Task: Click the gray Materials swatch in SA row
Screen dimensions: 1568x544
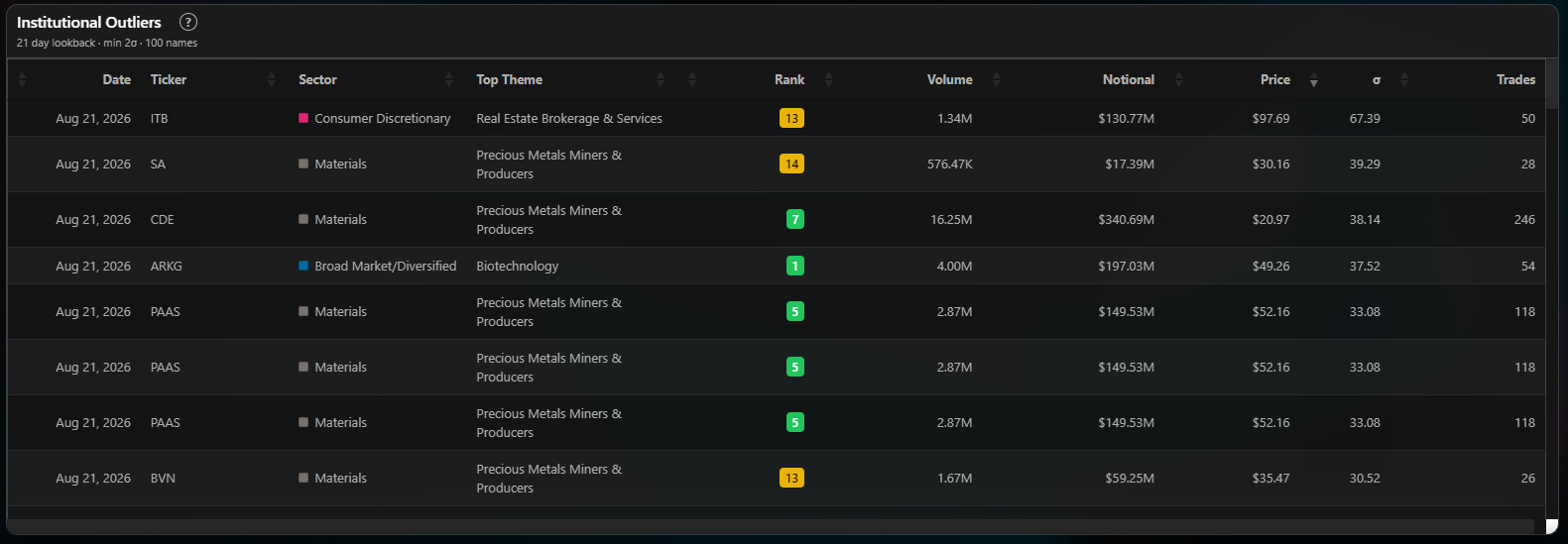Action: pos(303,163)
